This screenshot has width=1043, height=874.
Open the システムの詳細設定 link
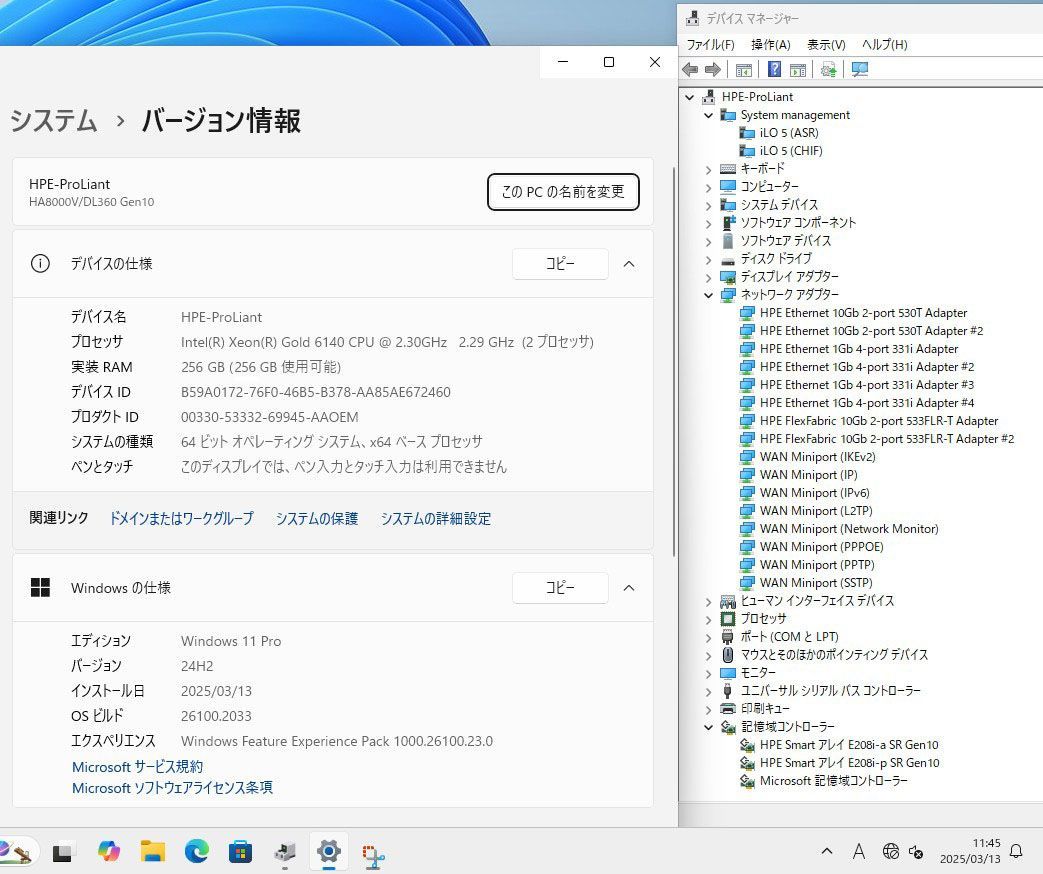(435, 518)
